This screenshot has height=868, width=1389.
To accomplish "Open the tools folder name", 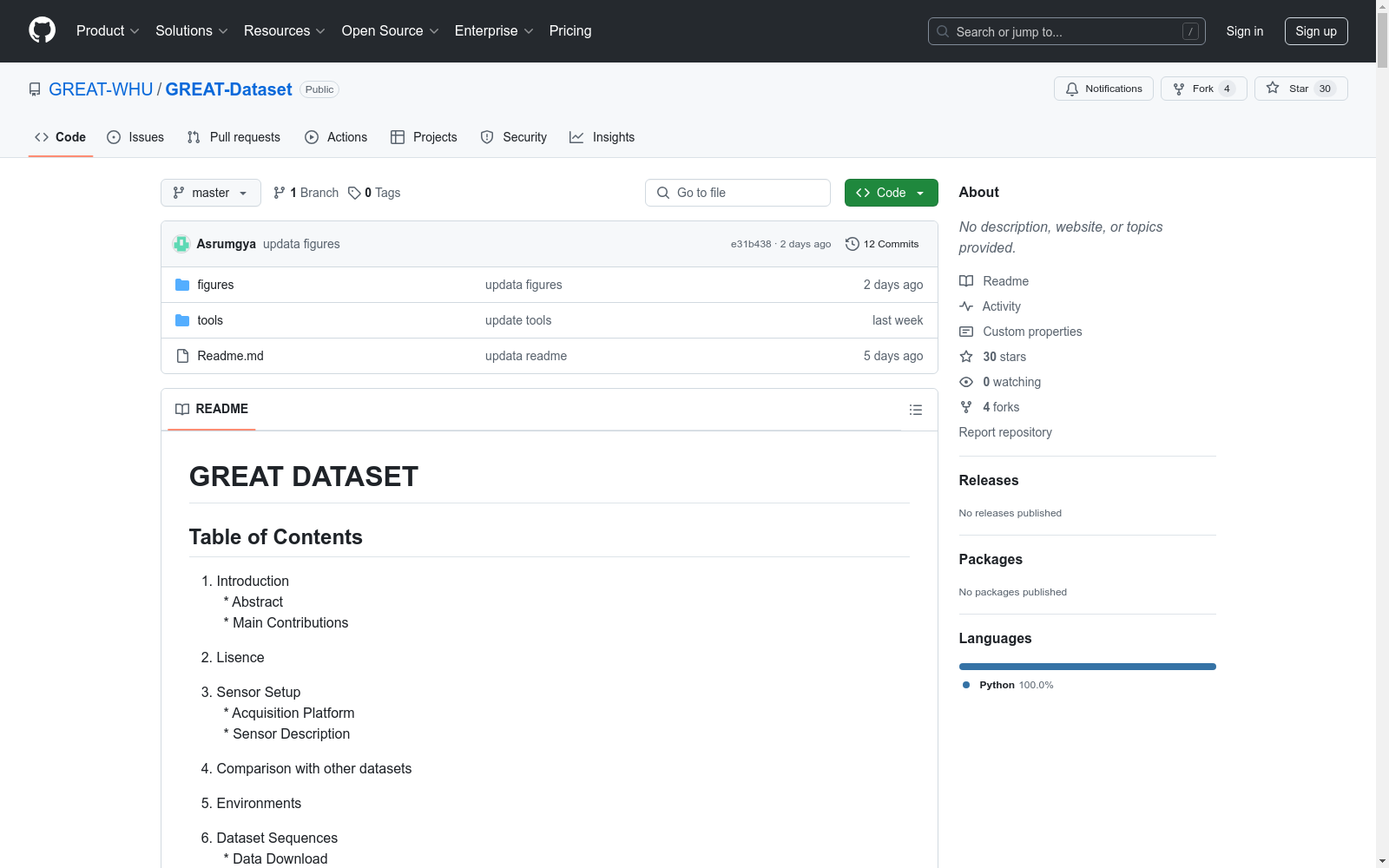I will pos(210,320).
